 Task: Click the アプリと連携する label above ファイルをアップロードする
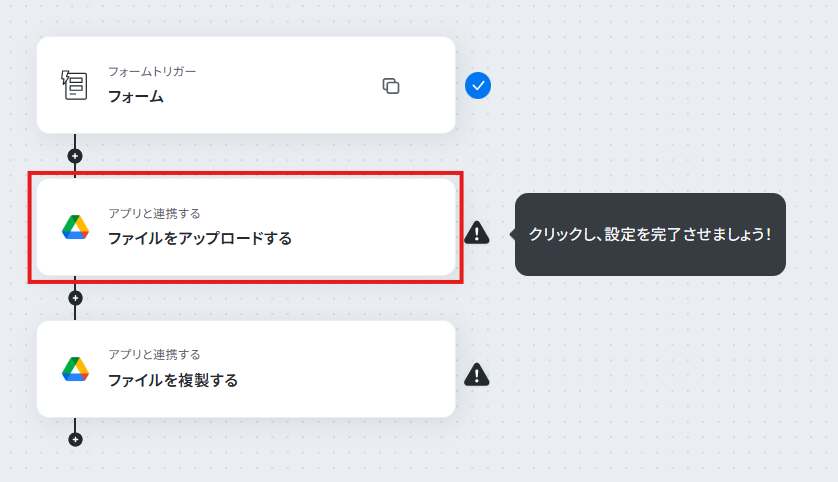click(154, 213)
